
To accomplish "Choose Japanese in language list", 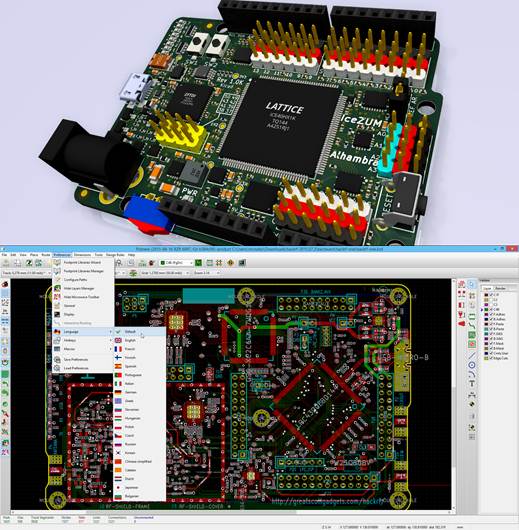I will click(x=139, y=487).
